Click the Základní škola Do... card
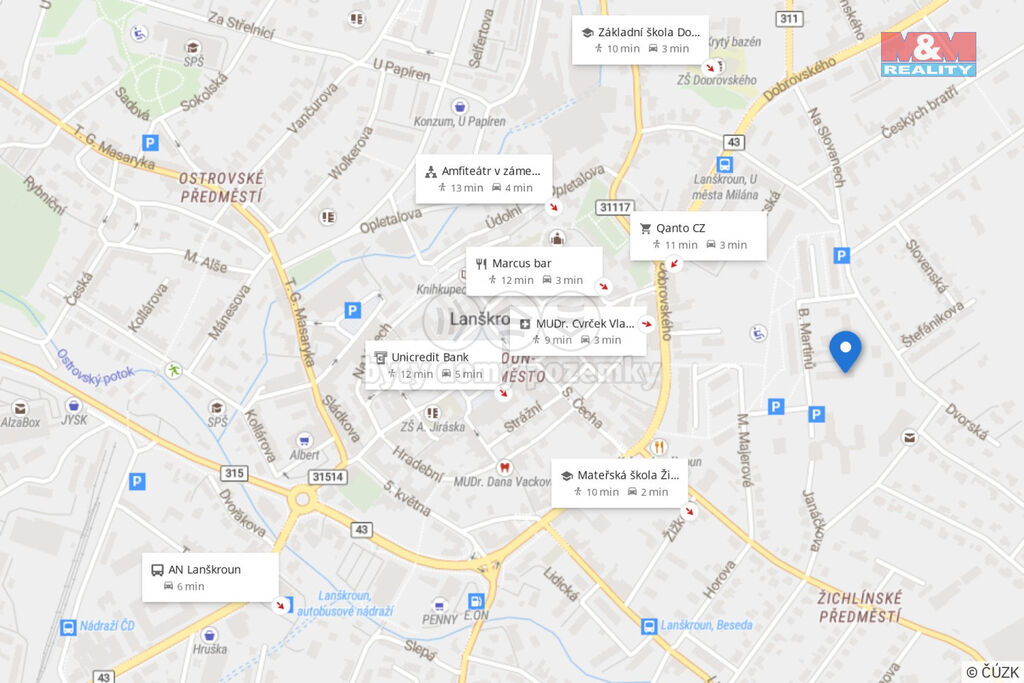Image resolution: width=1024 pixels, height=683 pixels. pos(641,40)
